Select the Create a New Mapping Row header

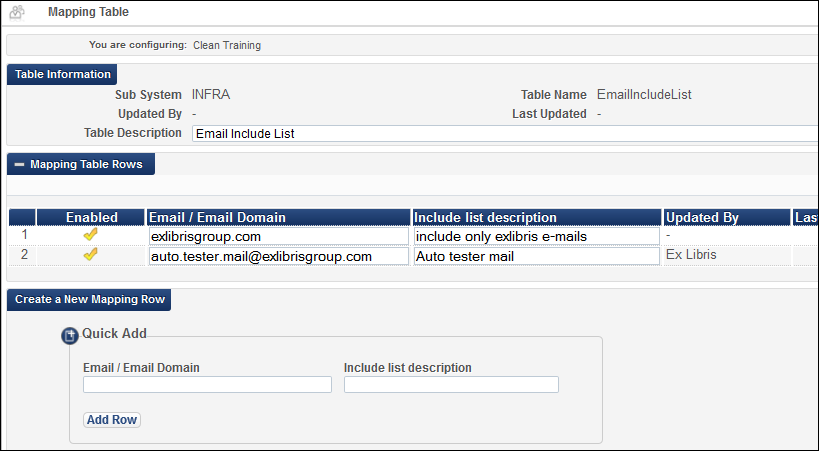pos(89,299)
